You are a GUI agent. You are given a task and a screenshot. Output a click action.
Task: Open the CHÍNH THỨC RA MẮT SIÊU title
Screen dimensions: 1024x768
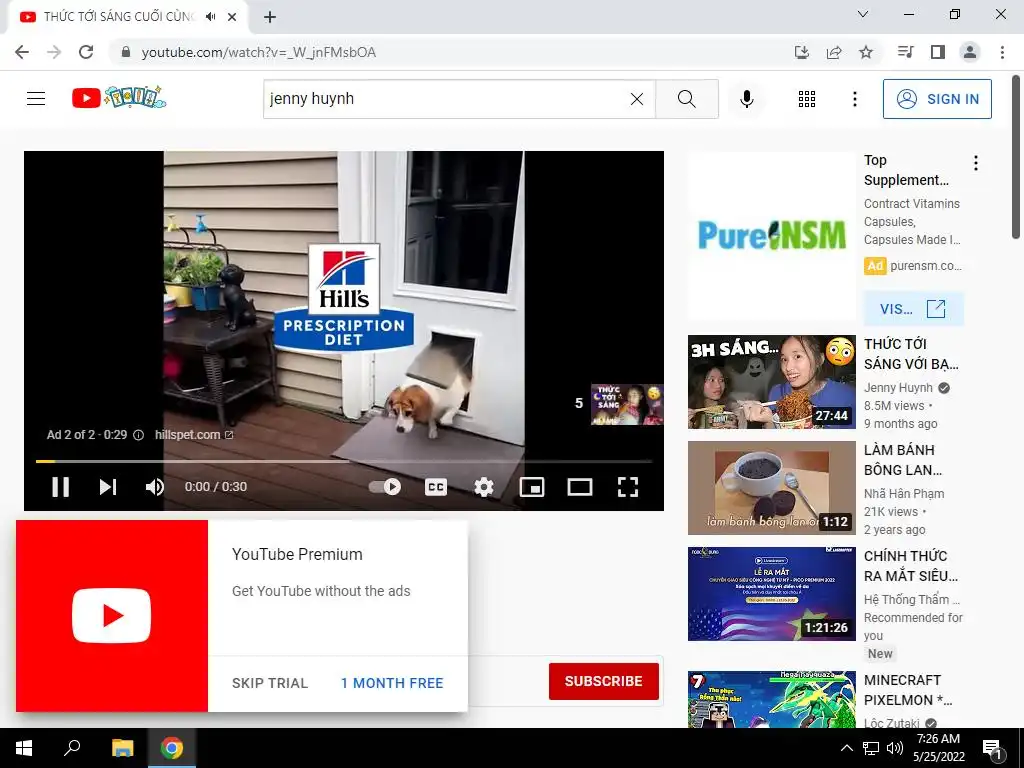coord(910,566)
